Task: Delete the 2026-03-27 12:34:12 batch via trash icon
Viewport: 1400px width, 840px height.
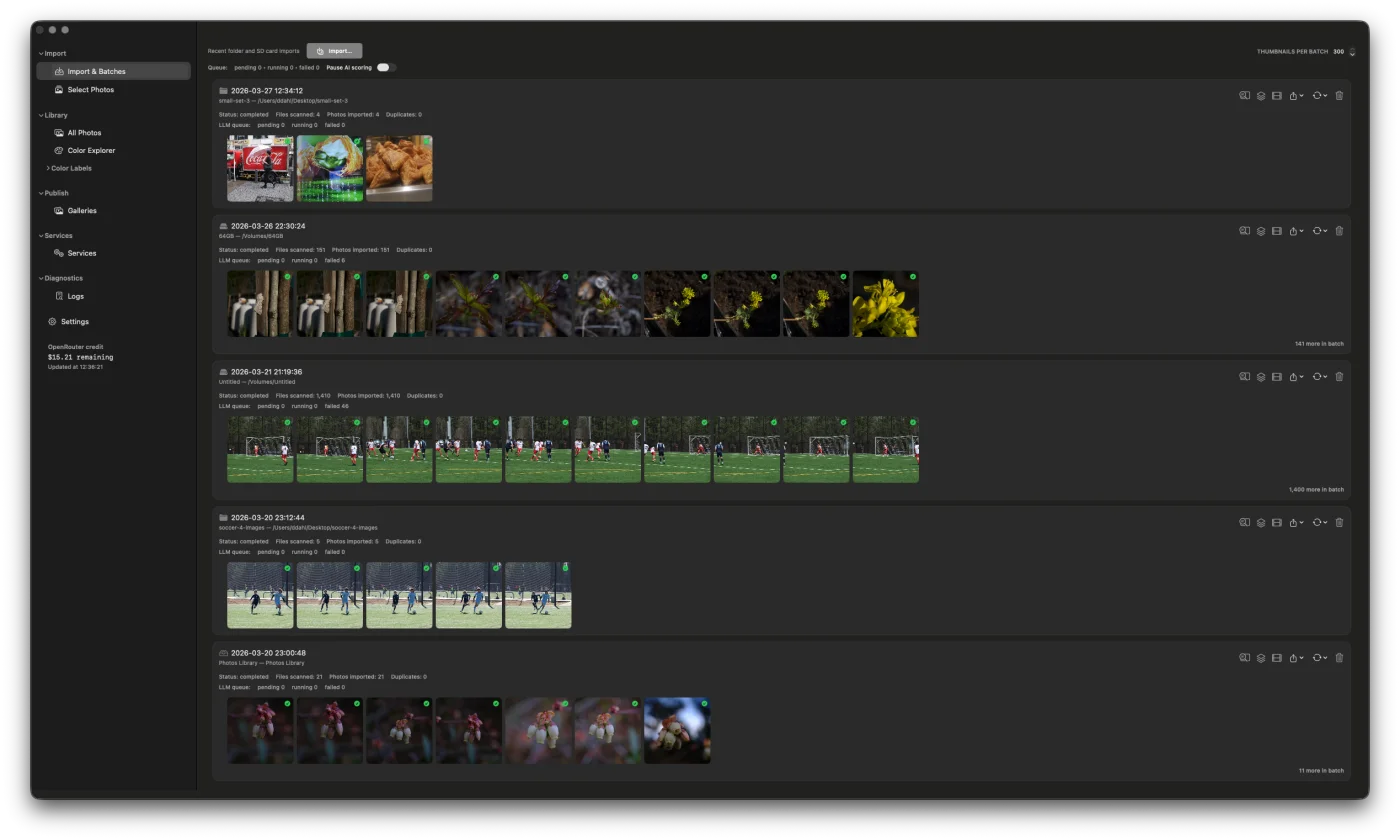Action: (x=1339, y=96)
